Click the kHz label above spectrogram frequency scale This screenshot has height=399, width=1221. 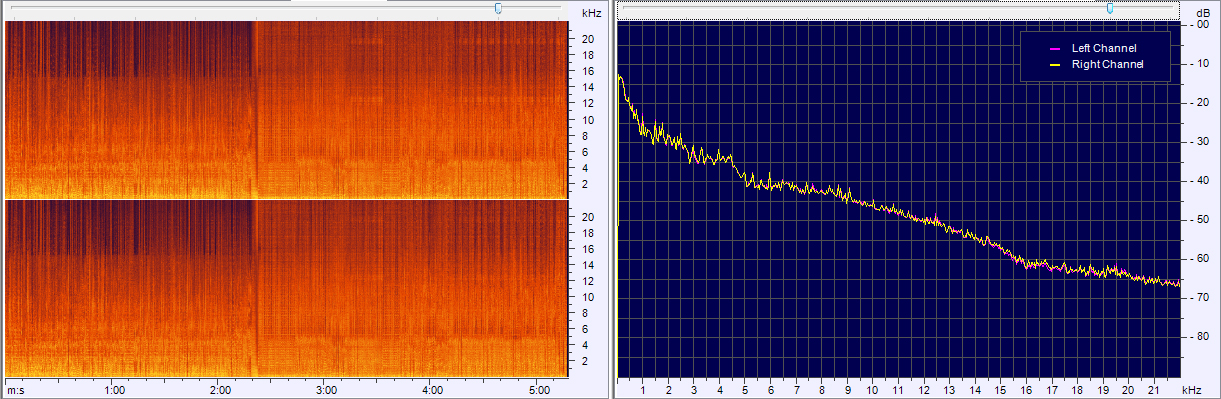[591, 13]
